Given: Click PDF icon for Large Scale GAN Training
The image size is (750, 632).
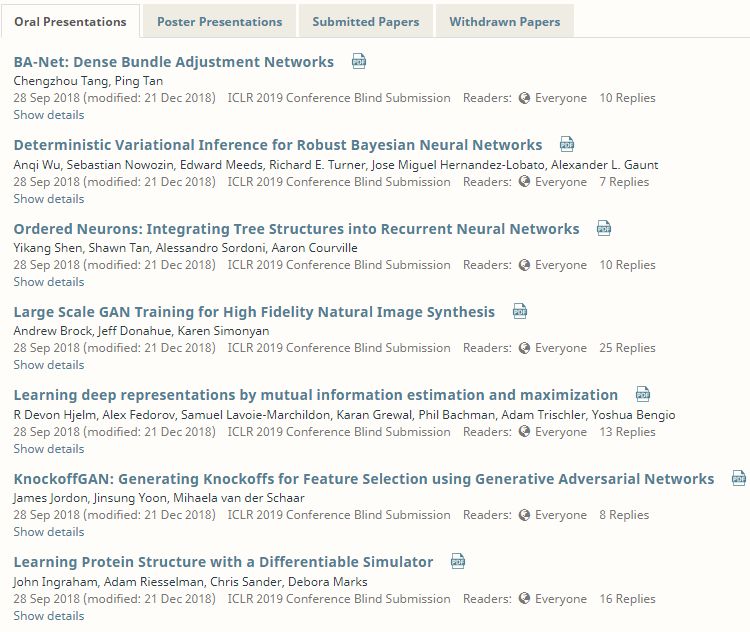Looking at the screenshot, I should pos(519,311).
